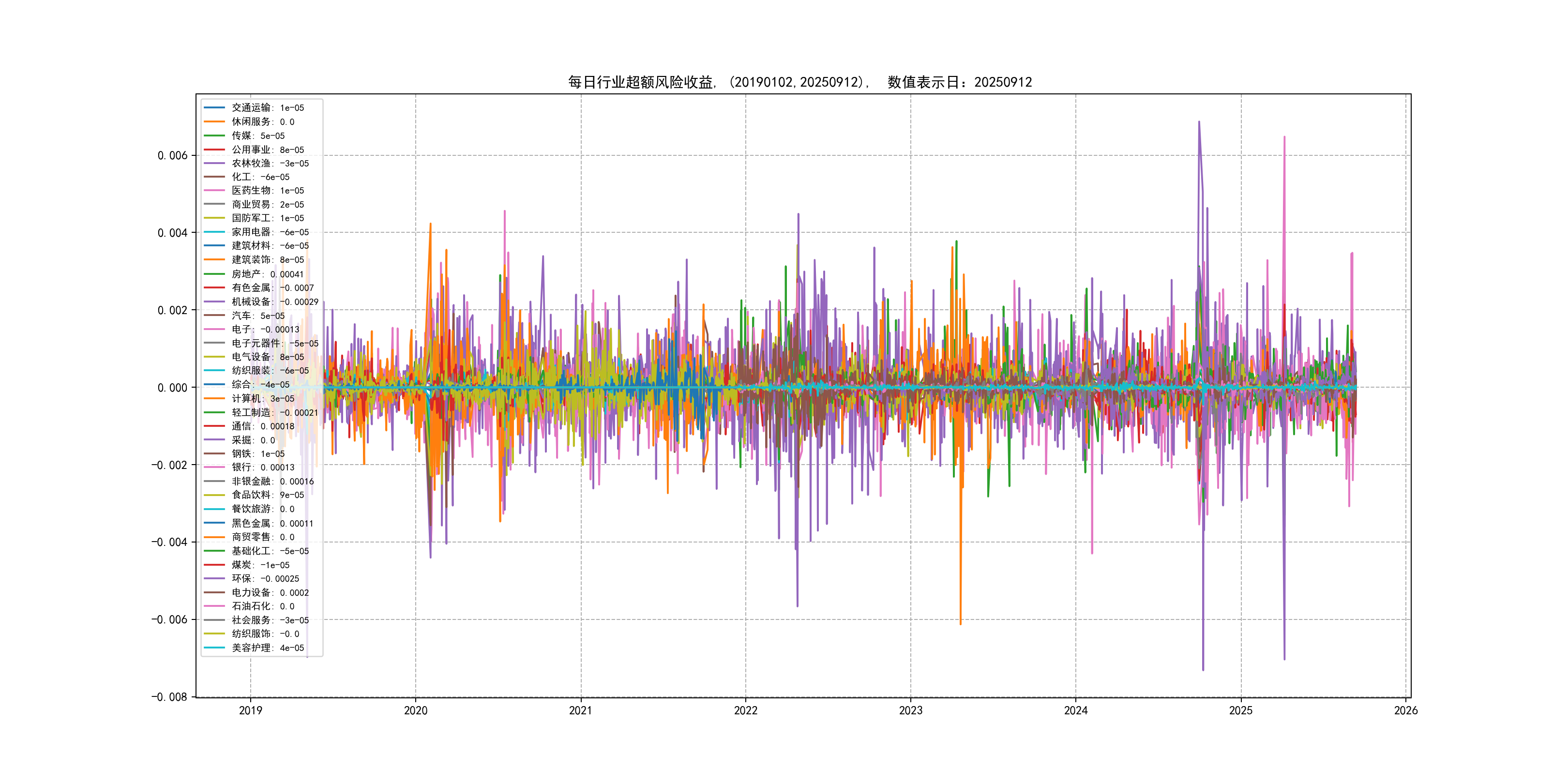The height and width of the screenshot is (784, 1568).
Task: Click the 银行 pink legend line
Action: (x=214, y=467)
